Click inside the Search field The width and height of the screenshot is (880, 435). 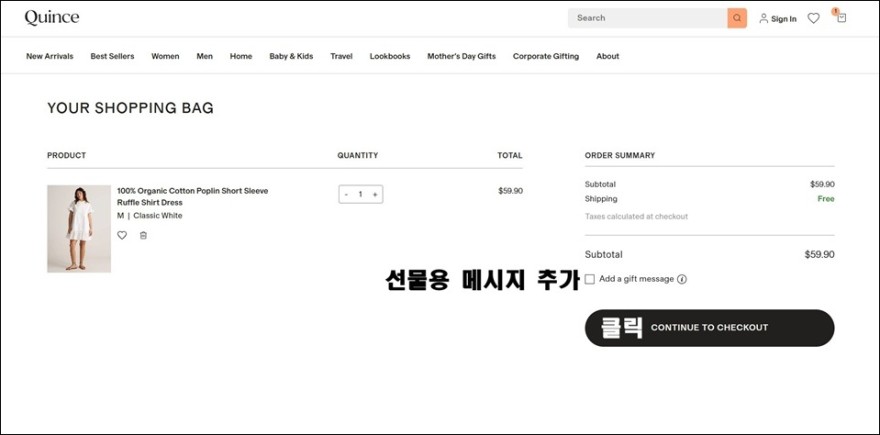[648, 18]
